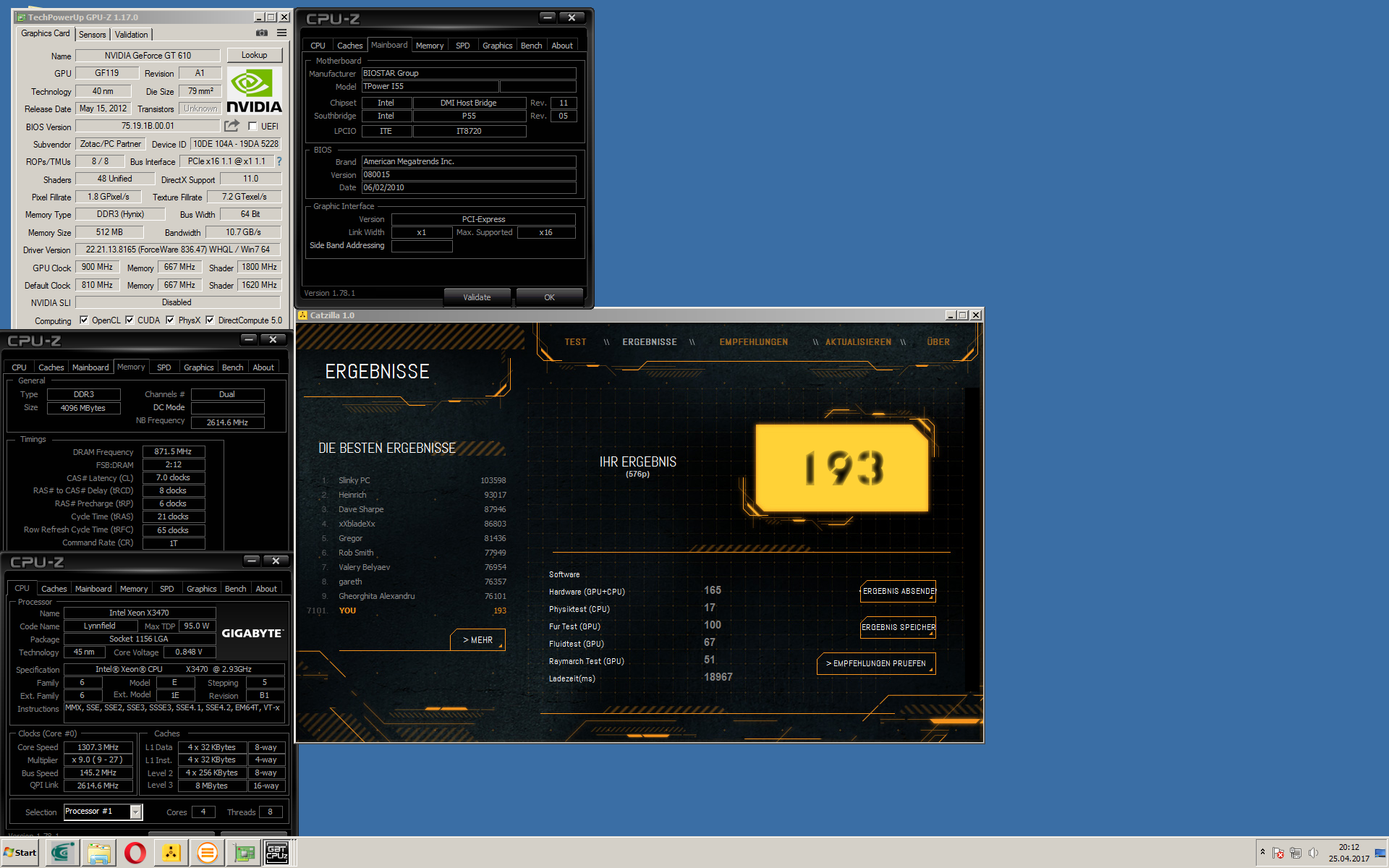Screen dimensions: 1389x868
Task: Select the TEST tab in Catzilla
Action: [575, 342]
